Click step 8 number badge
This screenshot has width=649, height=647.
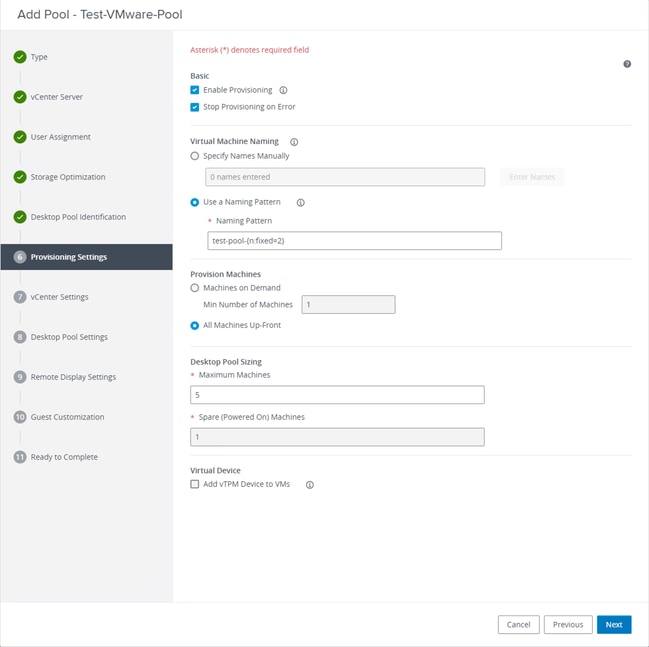coord(20,337)
